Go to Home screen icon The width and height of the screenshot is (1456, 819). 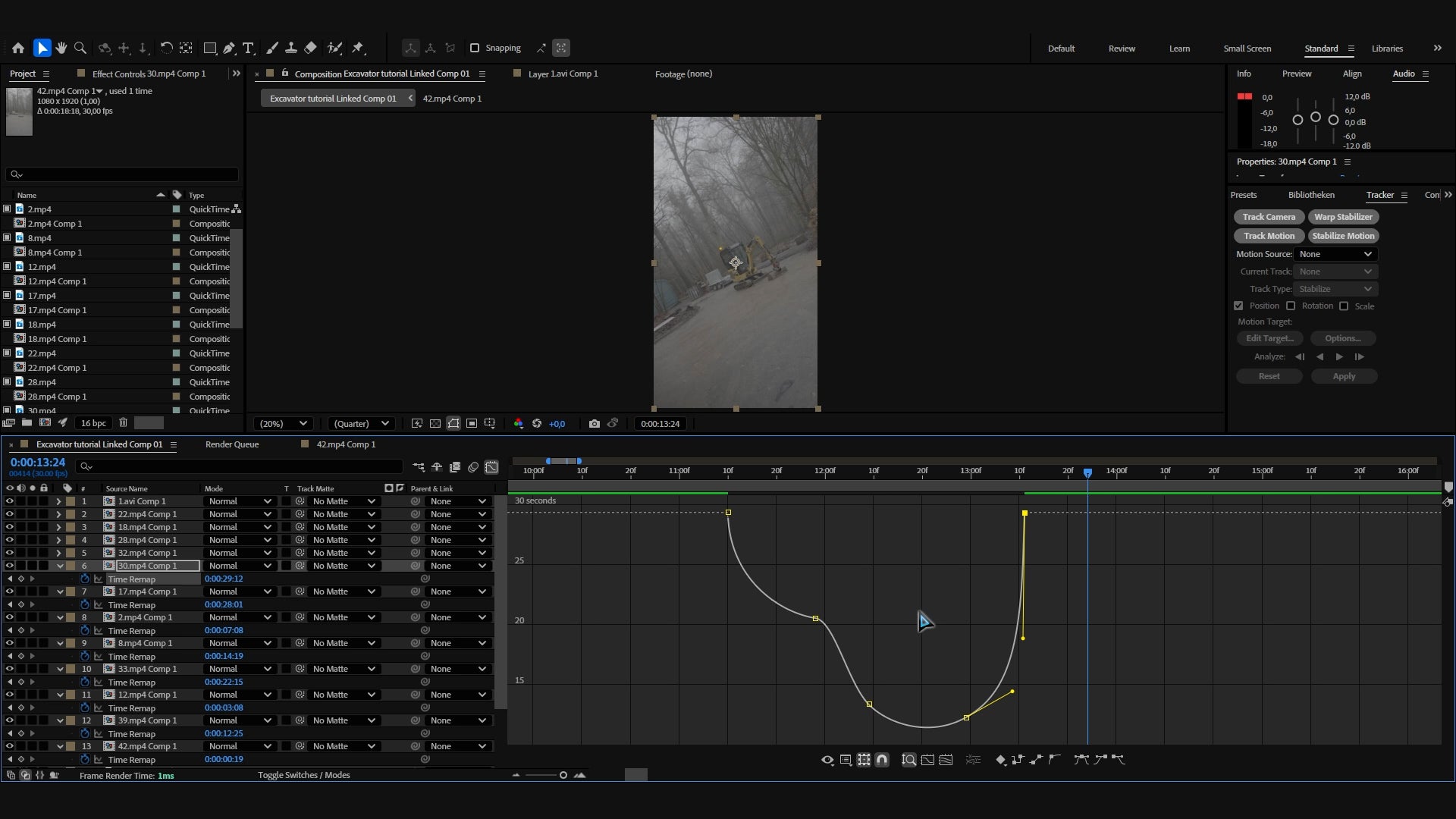click(x=18, y=48)
